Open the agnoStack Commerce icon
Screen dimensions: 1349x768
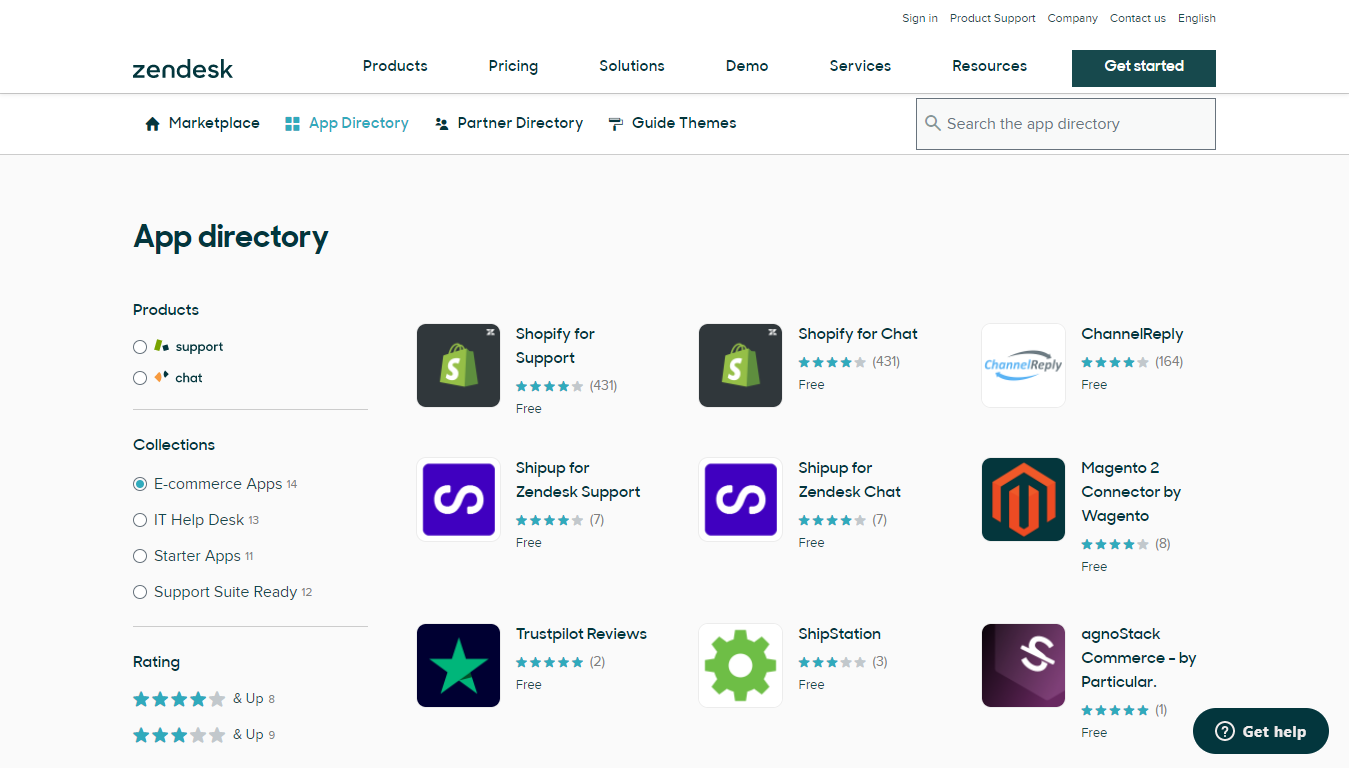tap(1023, 665)
